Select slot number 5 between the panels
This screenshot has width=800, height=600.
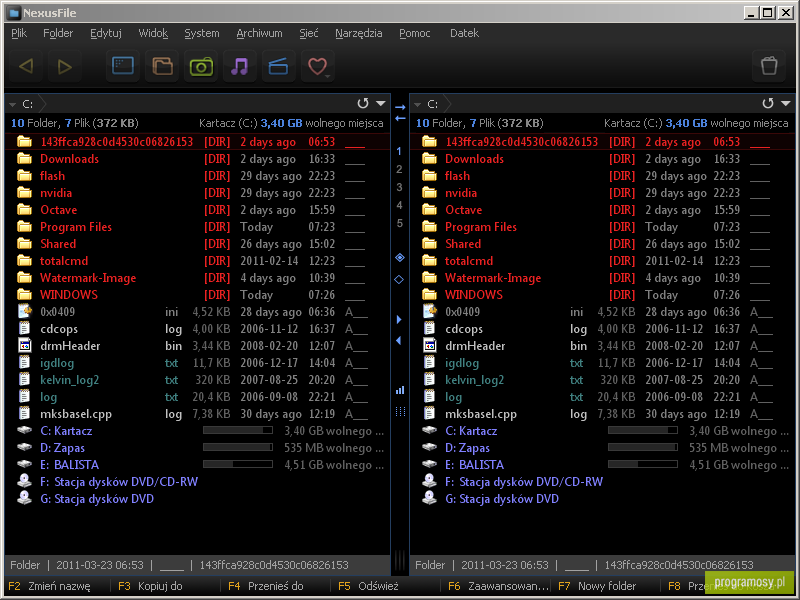399,223
